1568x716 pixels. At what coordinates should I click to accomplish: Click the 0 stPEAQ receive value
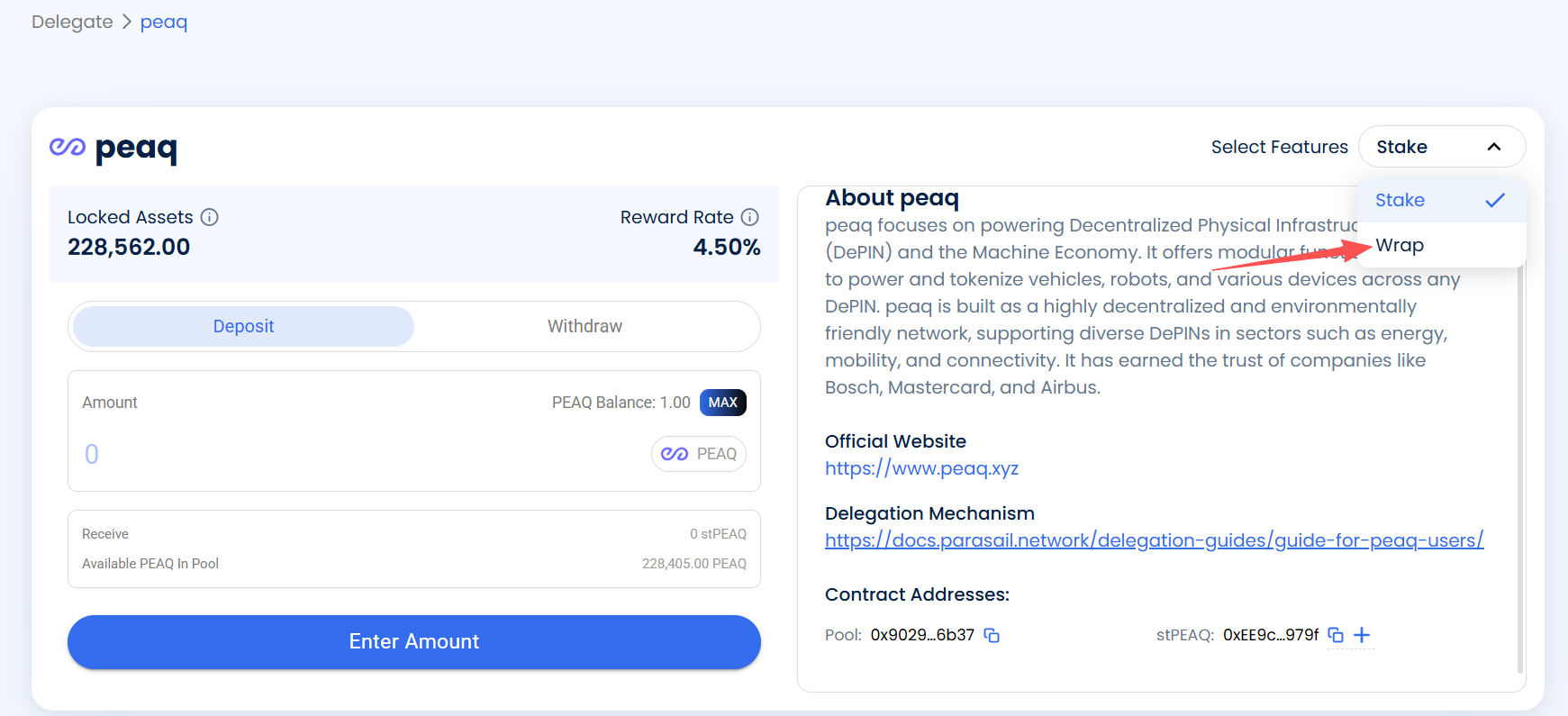click(719, 534)
